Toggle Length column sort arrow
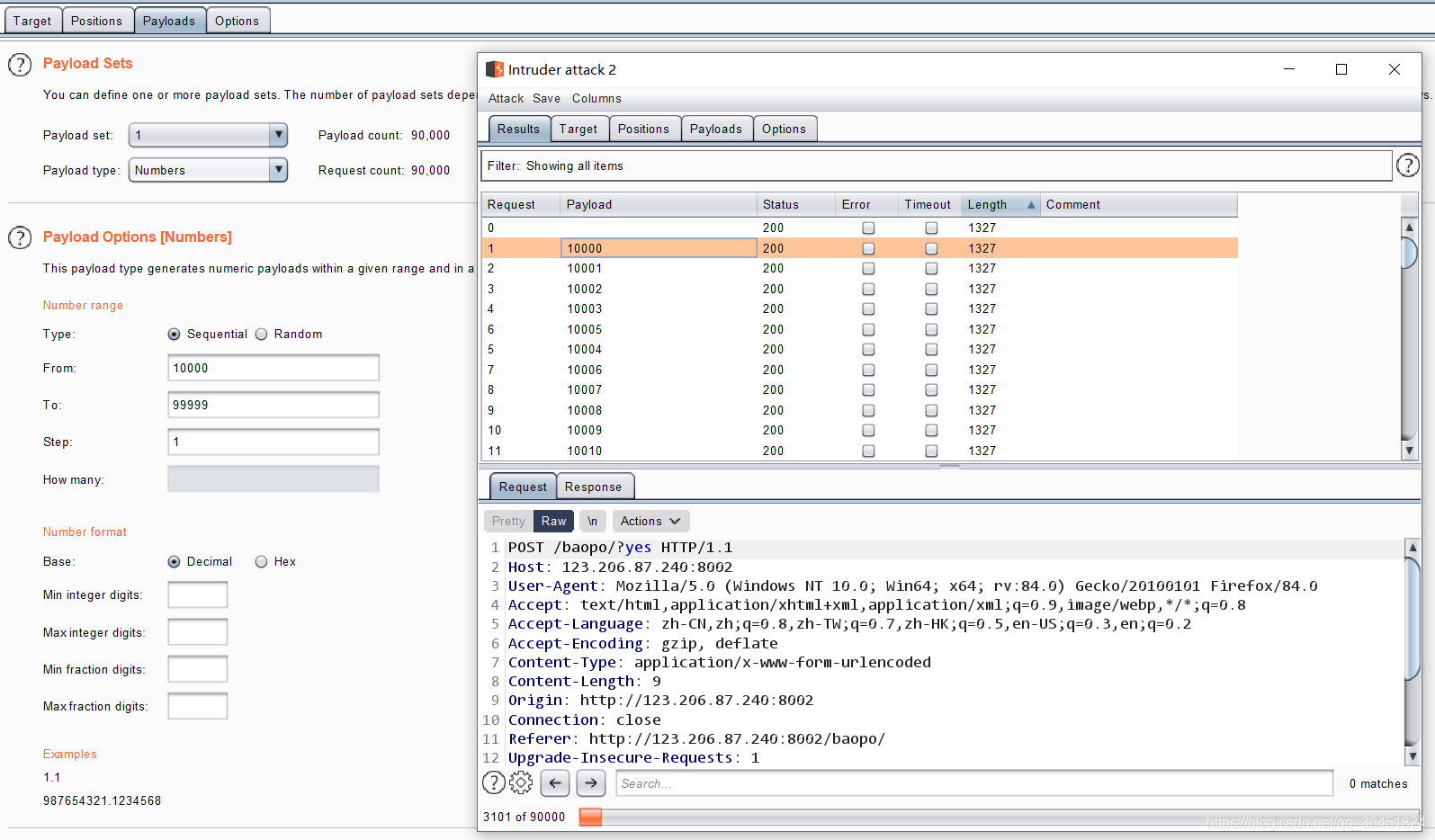The height and width of the screenshot is (840, 1435). (1031, 205)
